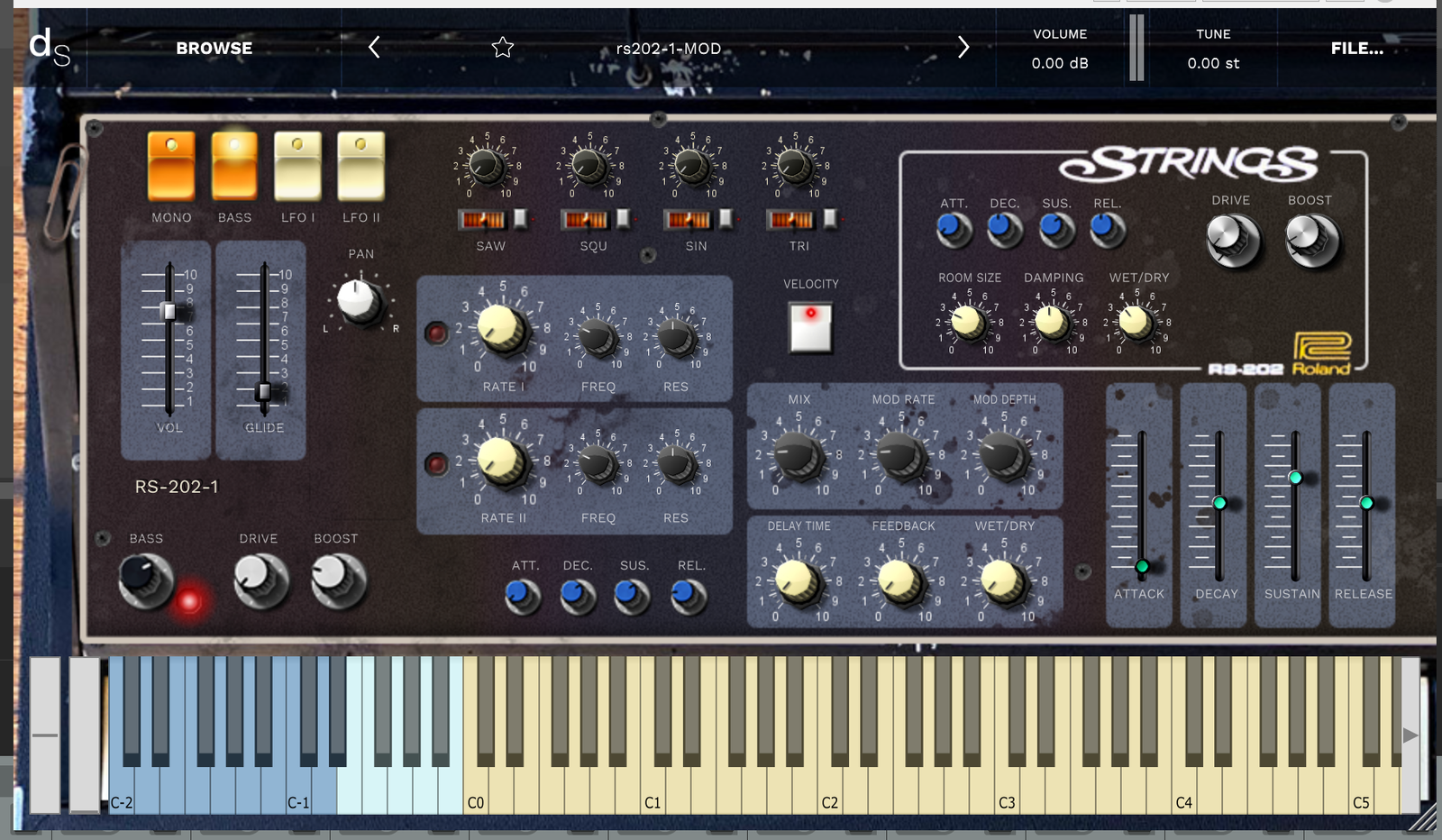
Task: Open the BROWSE preset menu
Action: pos(214,49)
